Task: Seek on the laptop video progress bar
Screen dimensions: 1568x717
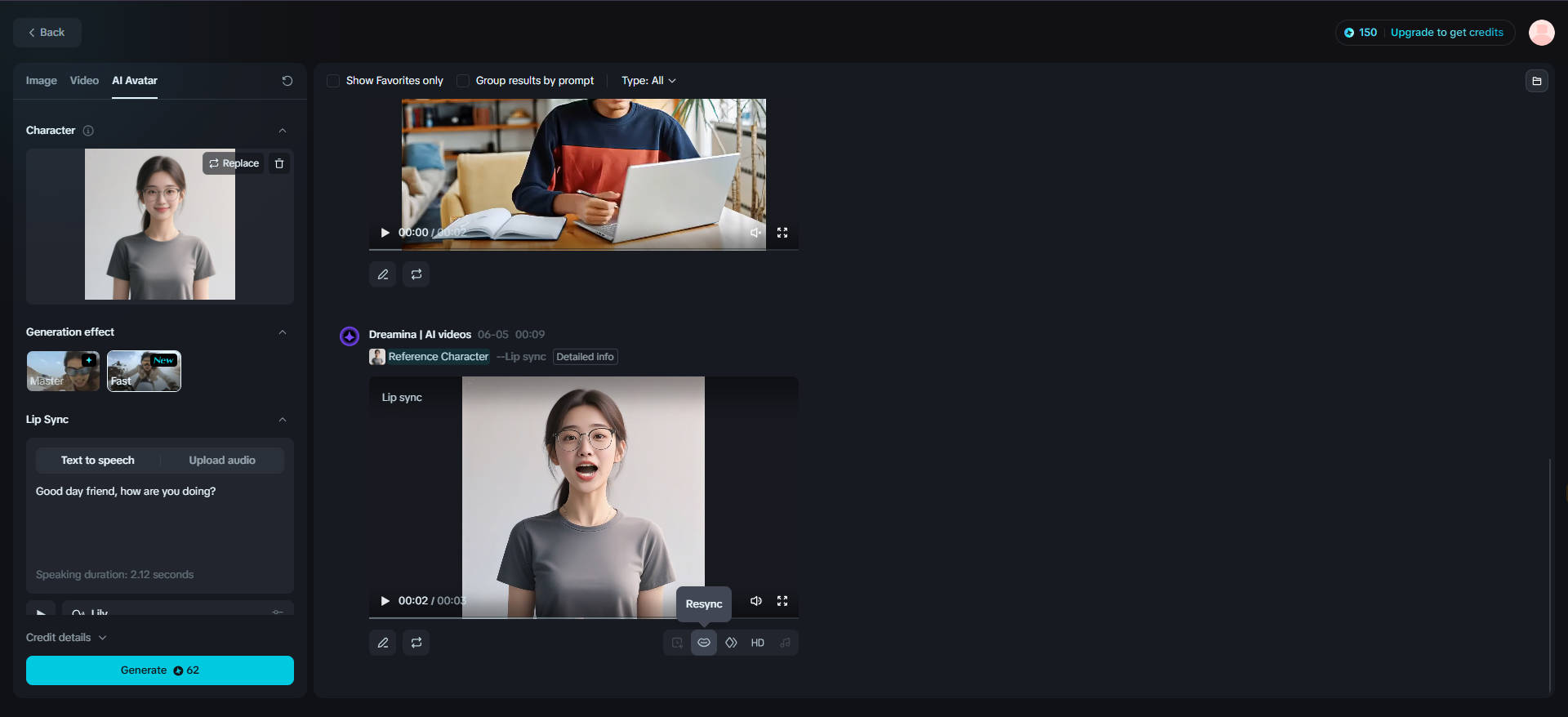Action: [584, 249]
